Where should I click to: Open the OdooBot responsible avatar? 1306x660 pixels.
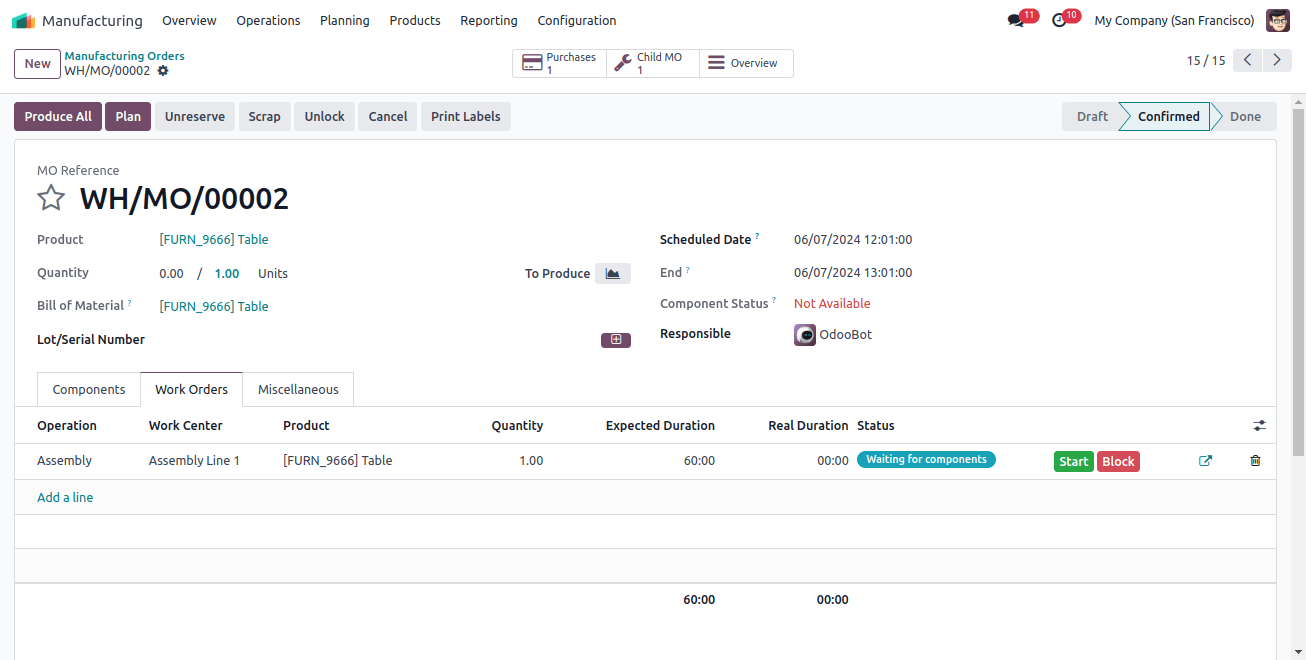point(805,335)
